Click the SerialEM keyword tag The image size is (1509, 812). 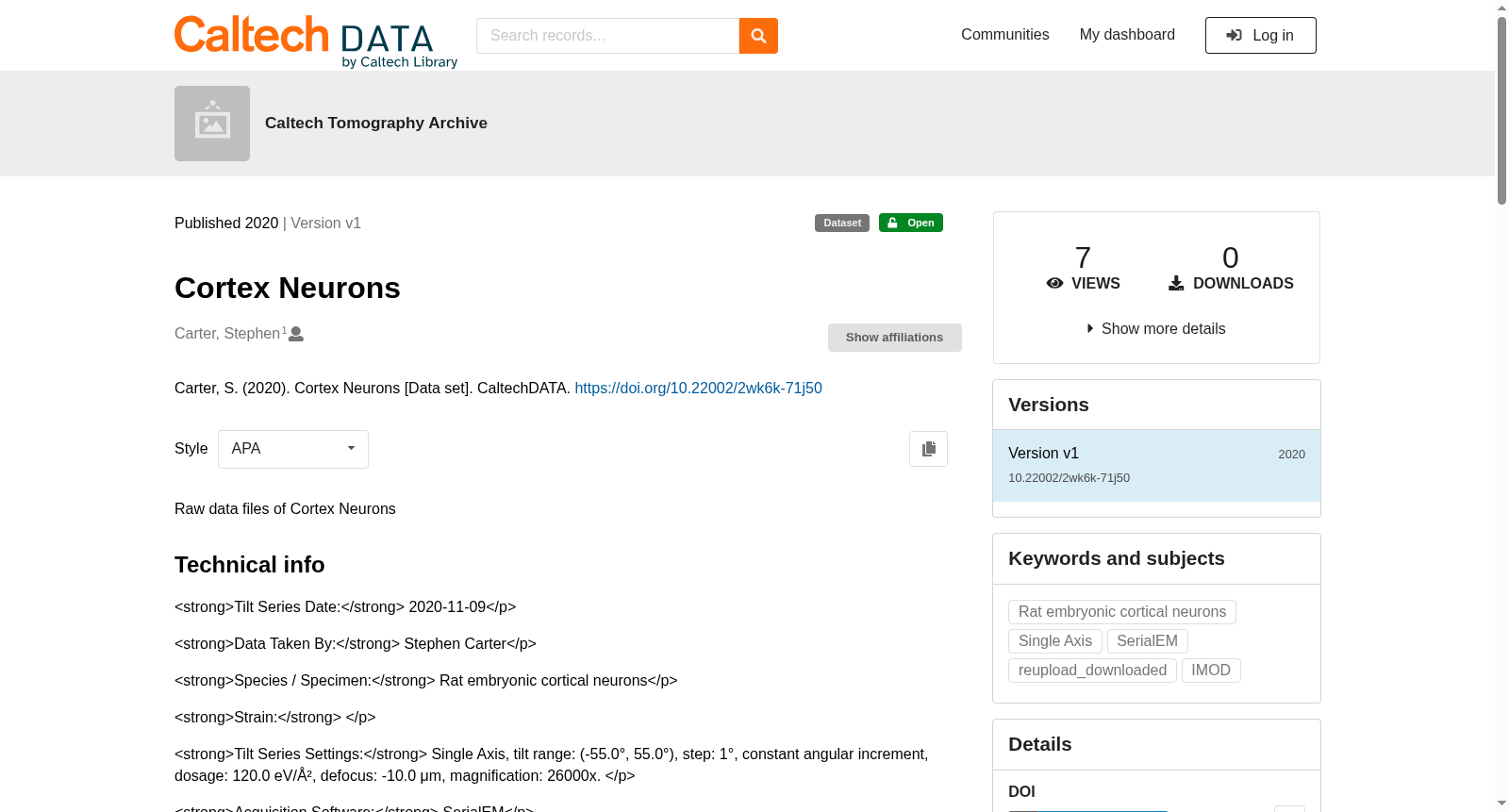(1148, 641)
